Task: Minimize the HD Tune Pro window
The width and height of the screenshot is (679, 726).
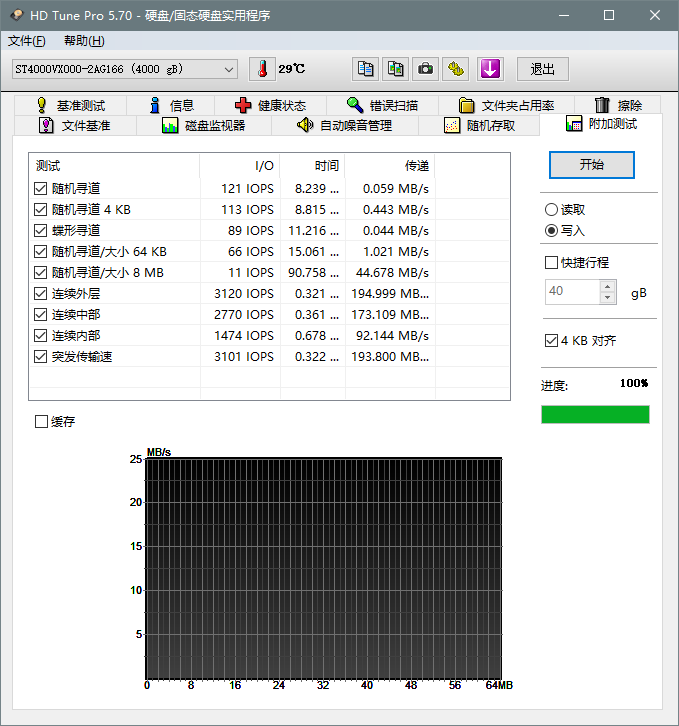Action: [x=564, y=15]
